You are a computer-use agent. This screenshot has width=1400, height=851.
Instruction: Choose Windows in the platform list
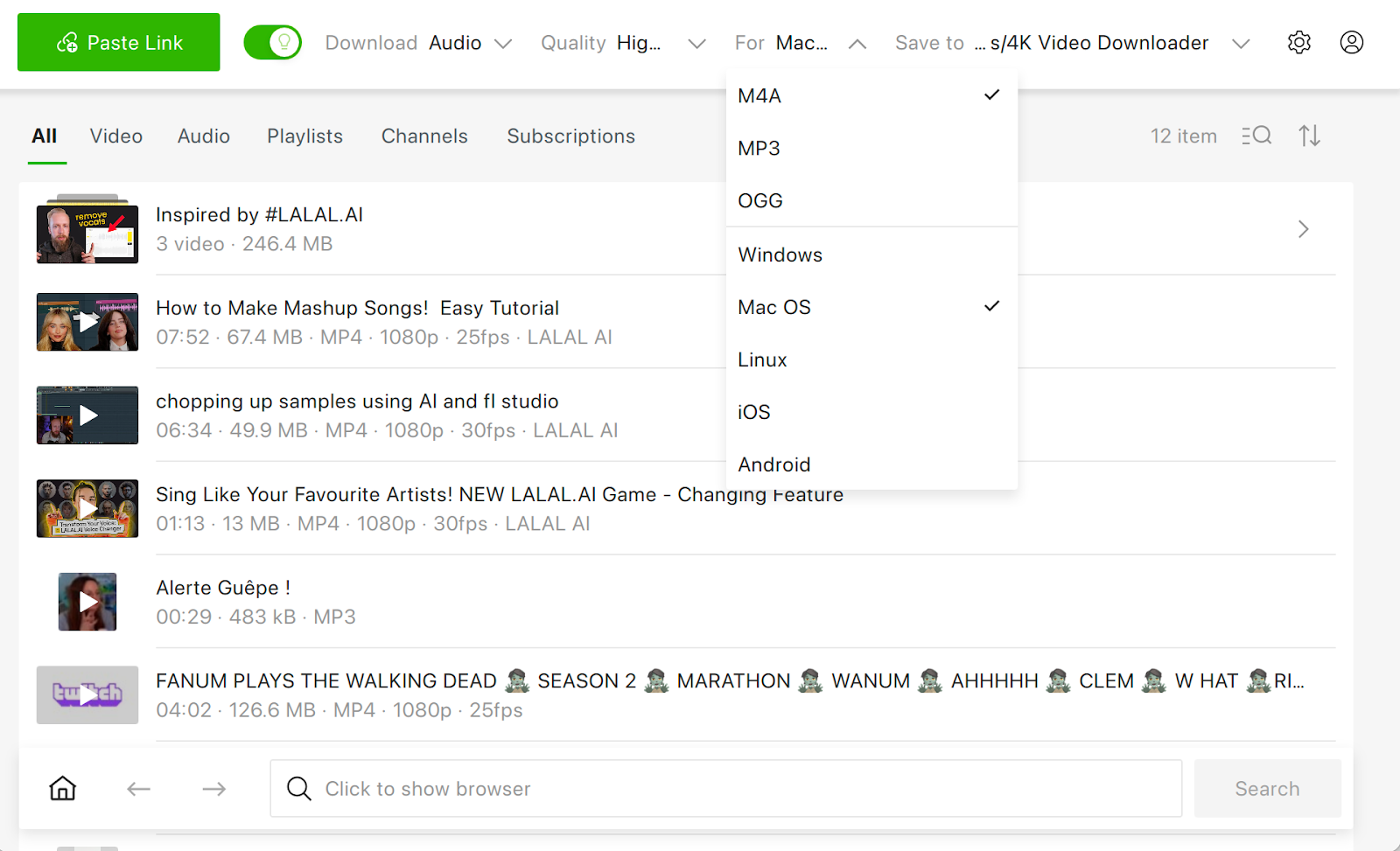tap(780, 255)
